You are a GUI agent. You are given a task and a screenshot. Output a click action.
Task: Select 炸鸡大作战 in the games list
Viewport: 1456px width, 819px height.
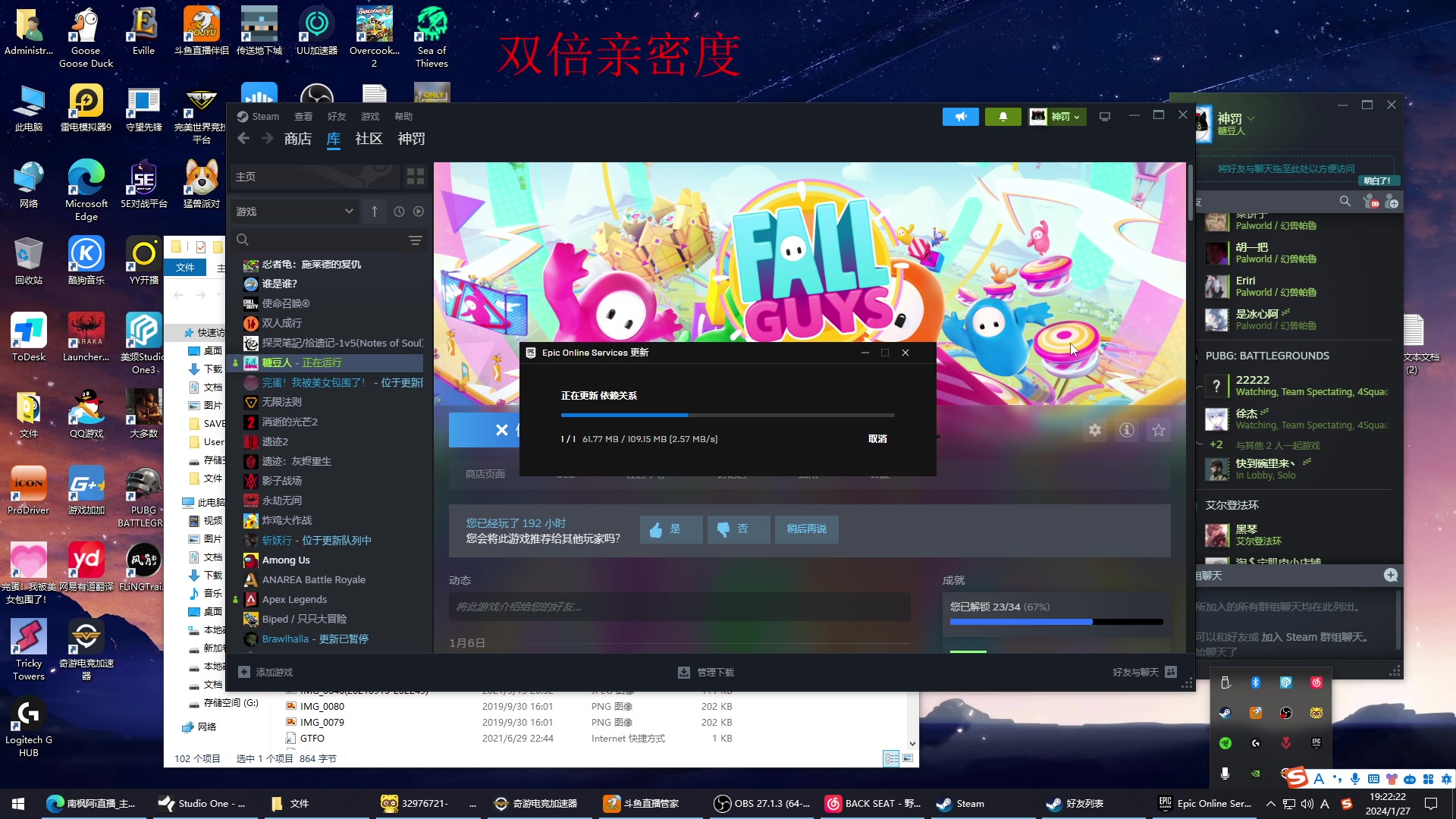pyautogui.click(x=287, y=521)
